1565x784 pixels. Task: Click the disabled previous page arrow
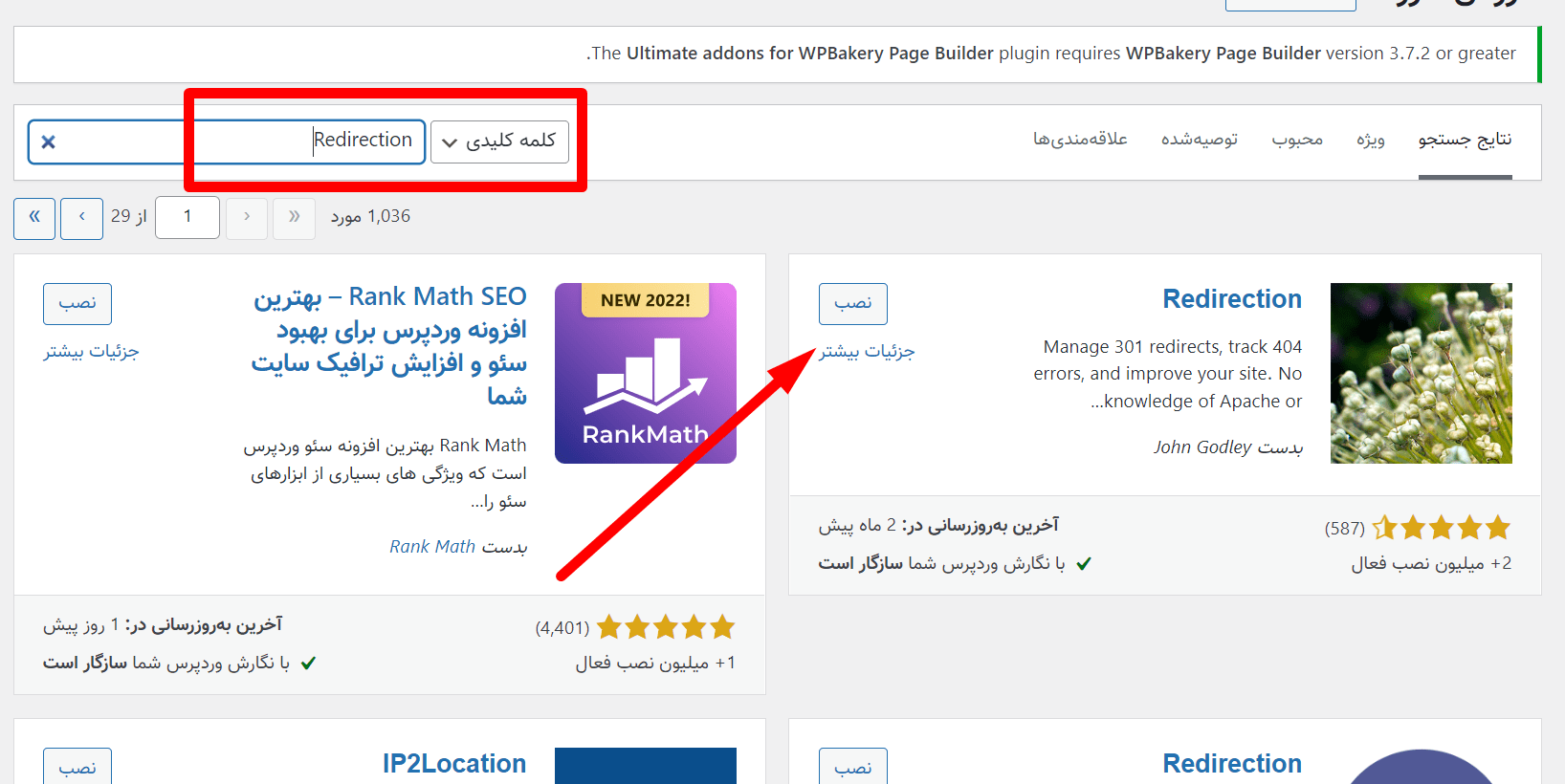pos(247,218)
